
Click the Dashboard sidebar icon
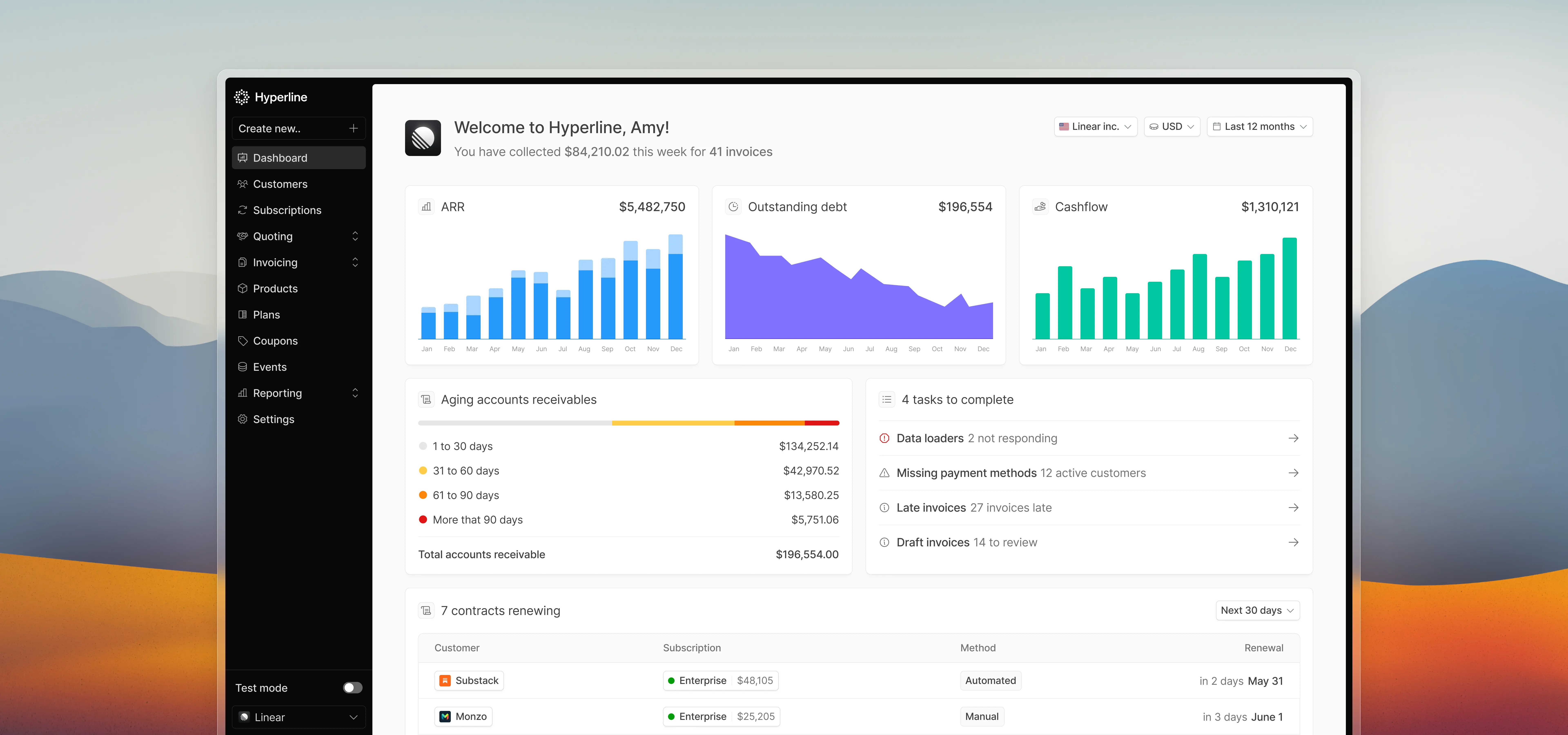(x=242, y=158)
